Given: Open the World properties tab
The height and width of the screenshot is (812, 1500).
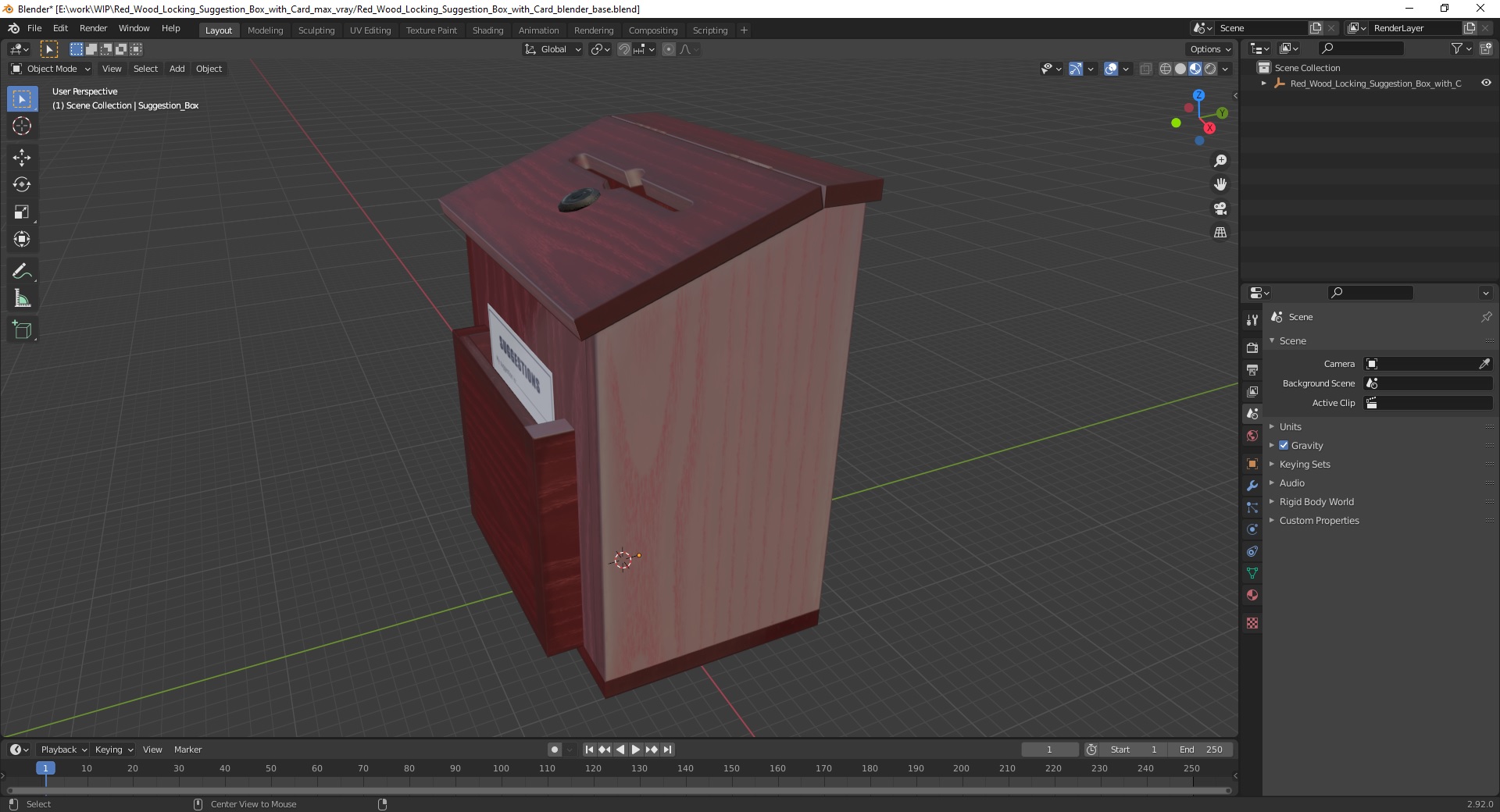Looking at the screenshot, I should pyautogui.click(x=1252, y=435).
